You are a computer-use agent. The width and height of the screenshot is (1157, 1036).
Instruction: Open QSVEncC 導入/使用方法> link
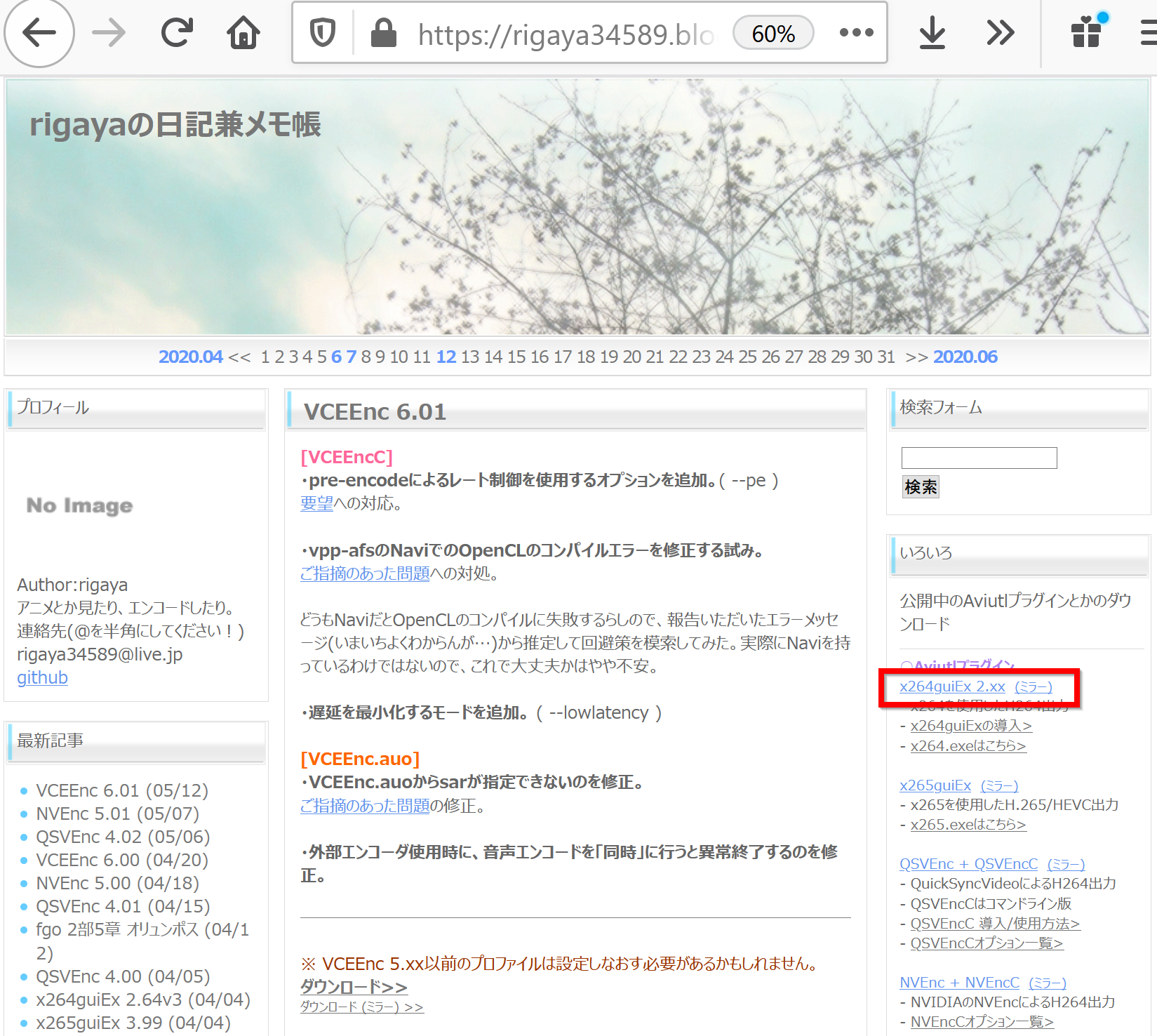[x=995, y=924]
